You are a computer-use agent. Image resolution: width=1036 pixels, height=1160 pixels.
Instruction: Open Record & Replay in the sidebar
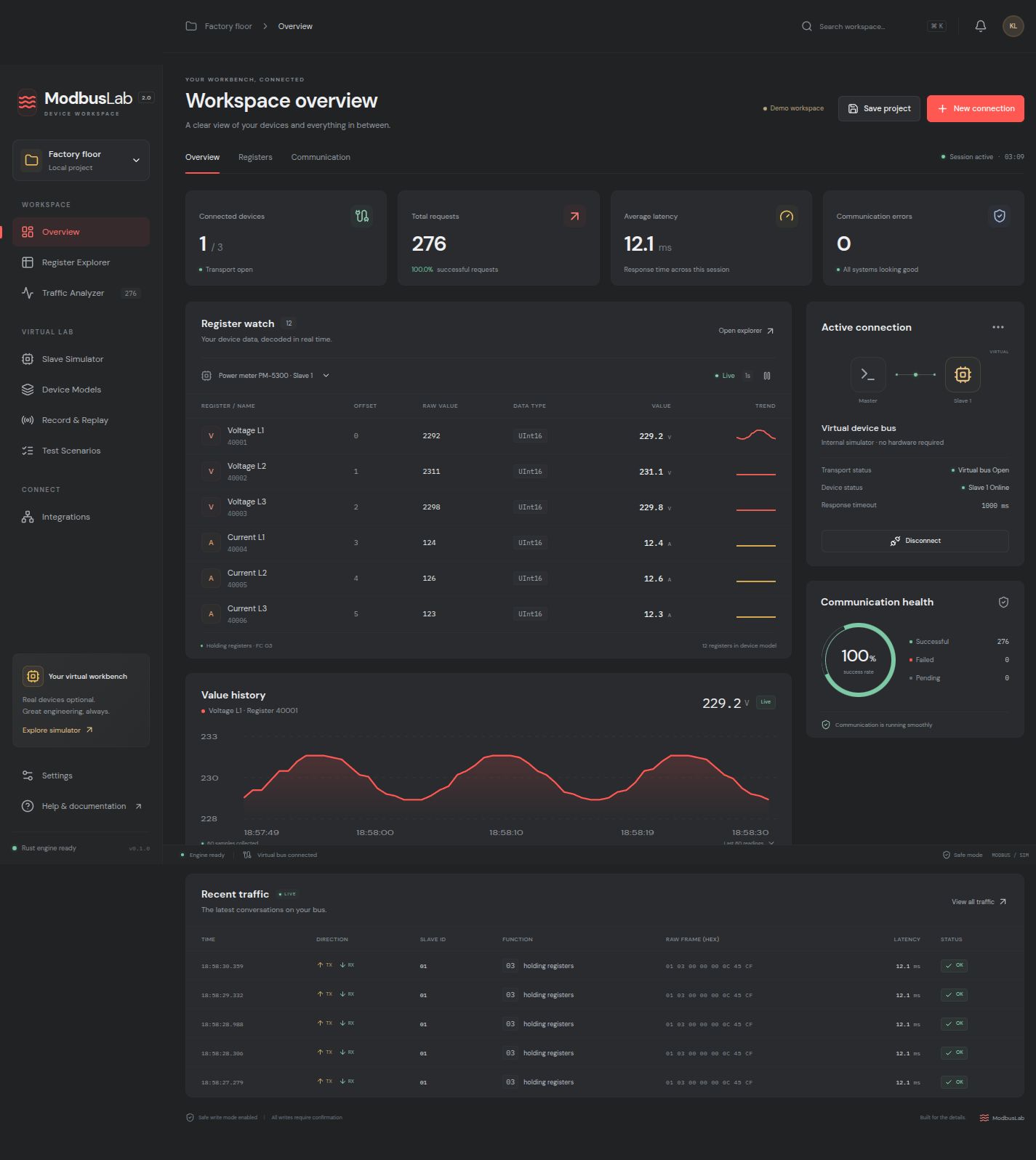[81, 420]
